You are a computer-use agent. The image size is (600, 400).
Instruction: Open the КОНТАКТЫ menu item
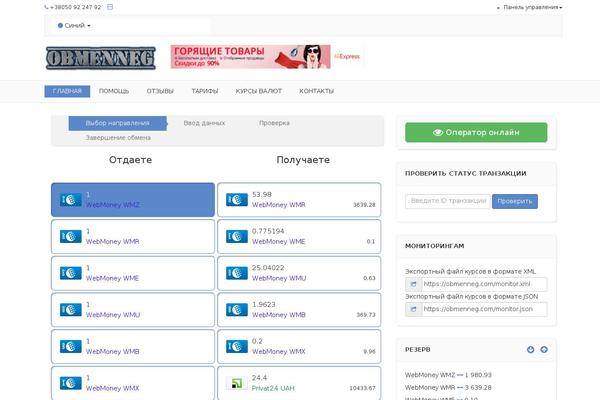click(316, 91)
